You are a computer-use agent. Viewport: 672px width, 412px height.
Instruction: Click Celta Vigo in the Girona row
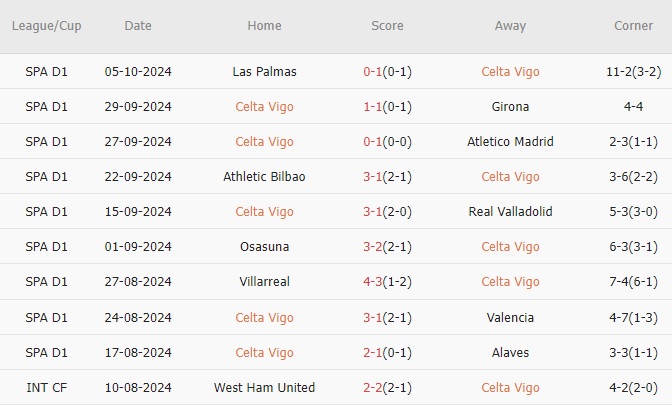click(264, 107)
